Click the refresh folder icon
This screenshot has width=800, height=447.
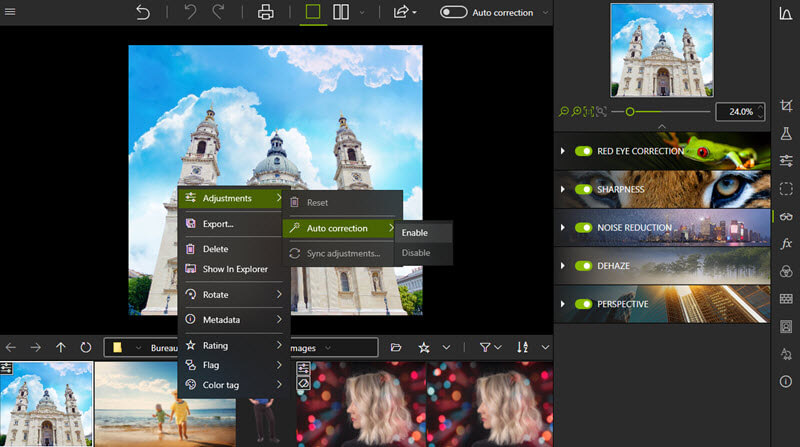pos(86,347)
